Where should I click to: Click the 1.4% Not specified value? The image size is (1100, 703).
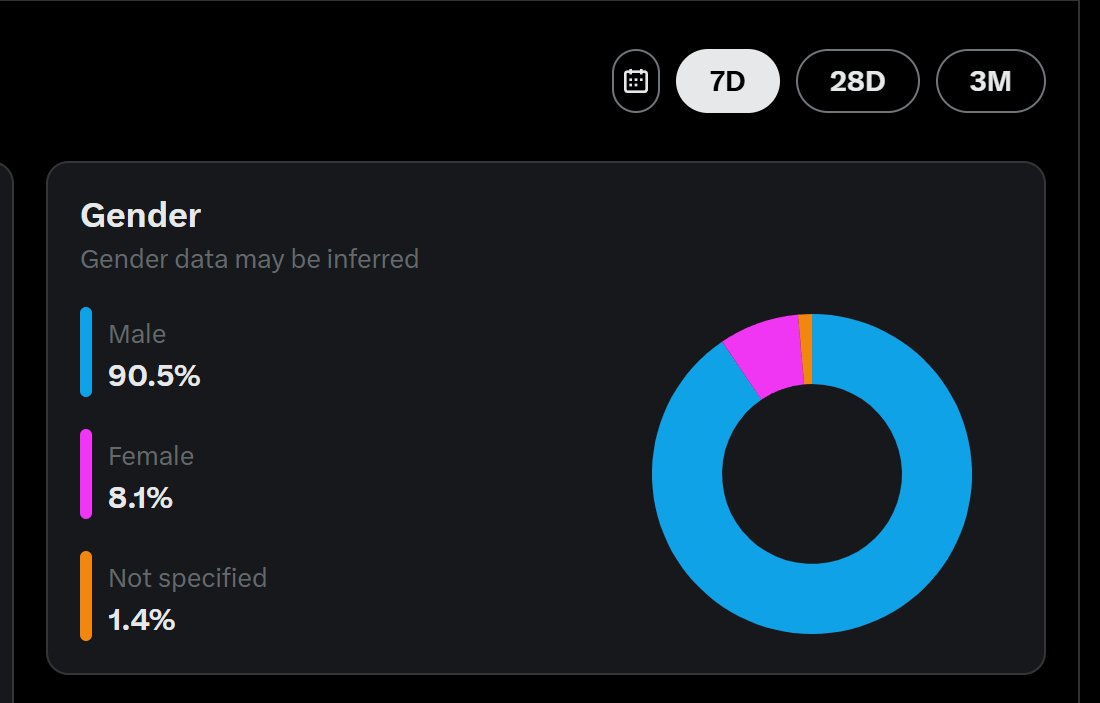pos(141,620)
